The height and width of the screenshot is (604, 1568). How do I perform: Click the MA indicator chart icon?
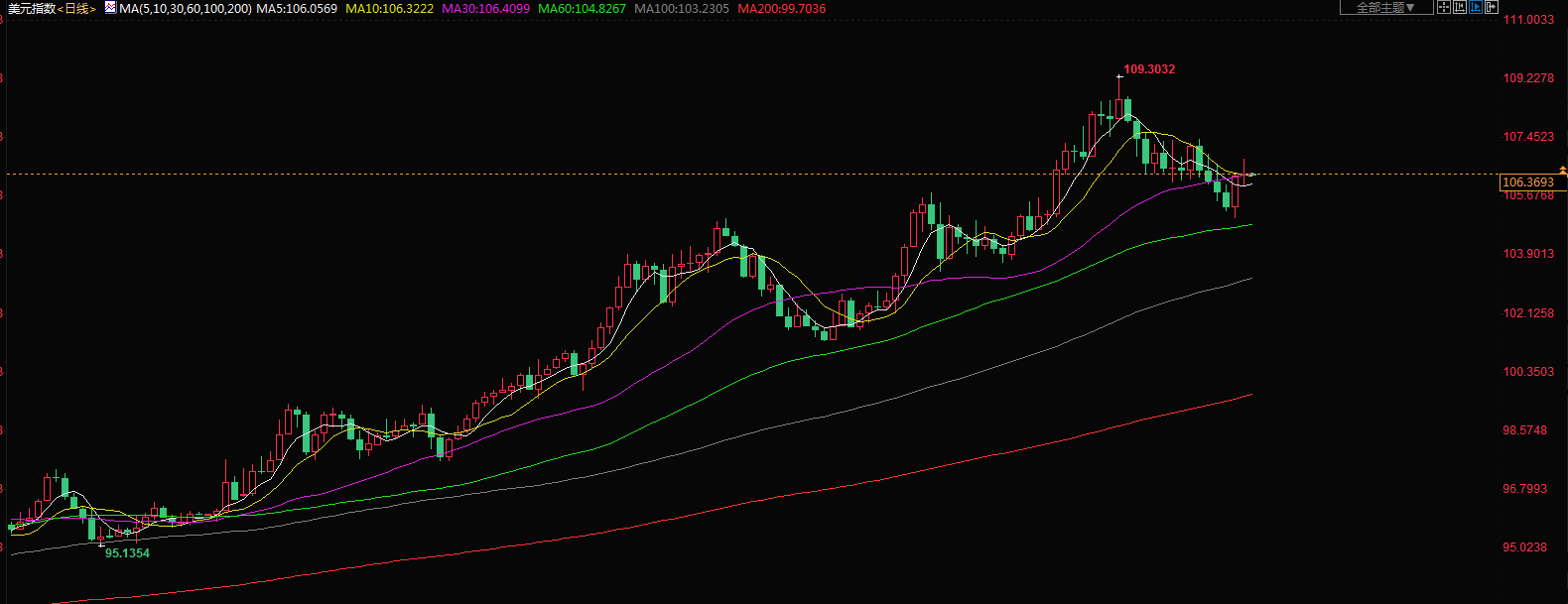tap(111, 8)
